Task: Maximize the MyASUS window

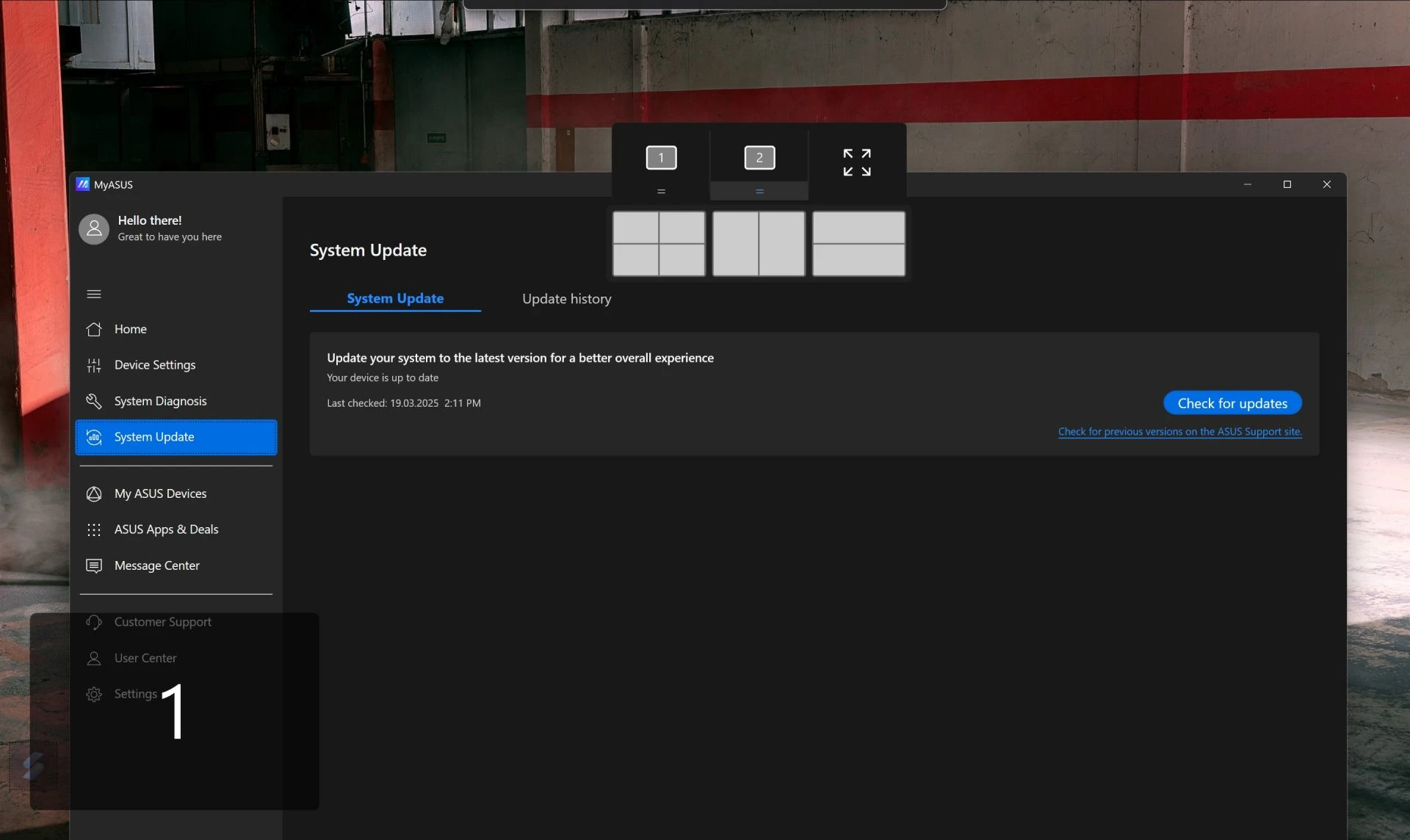Action: (1287, 184)
